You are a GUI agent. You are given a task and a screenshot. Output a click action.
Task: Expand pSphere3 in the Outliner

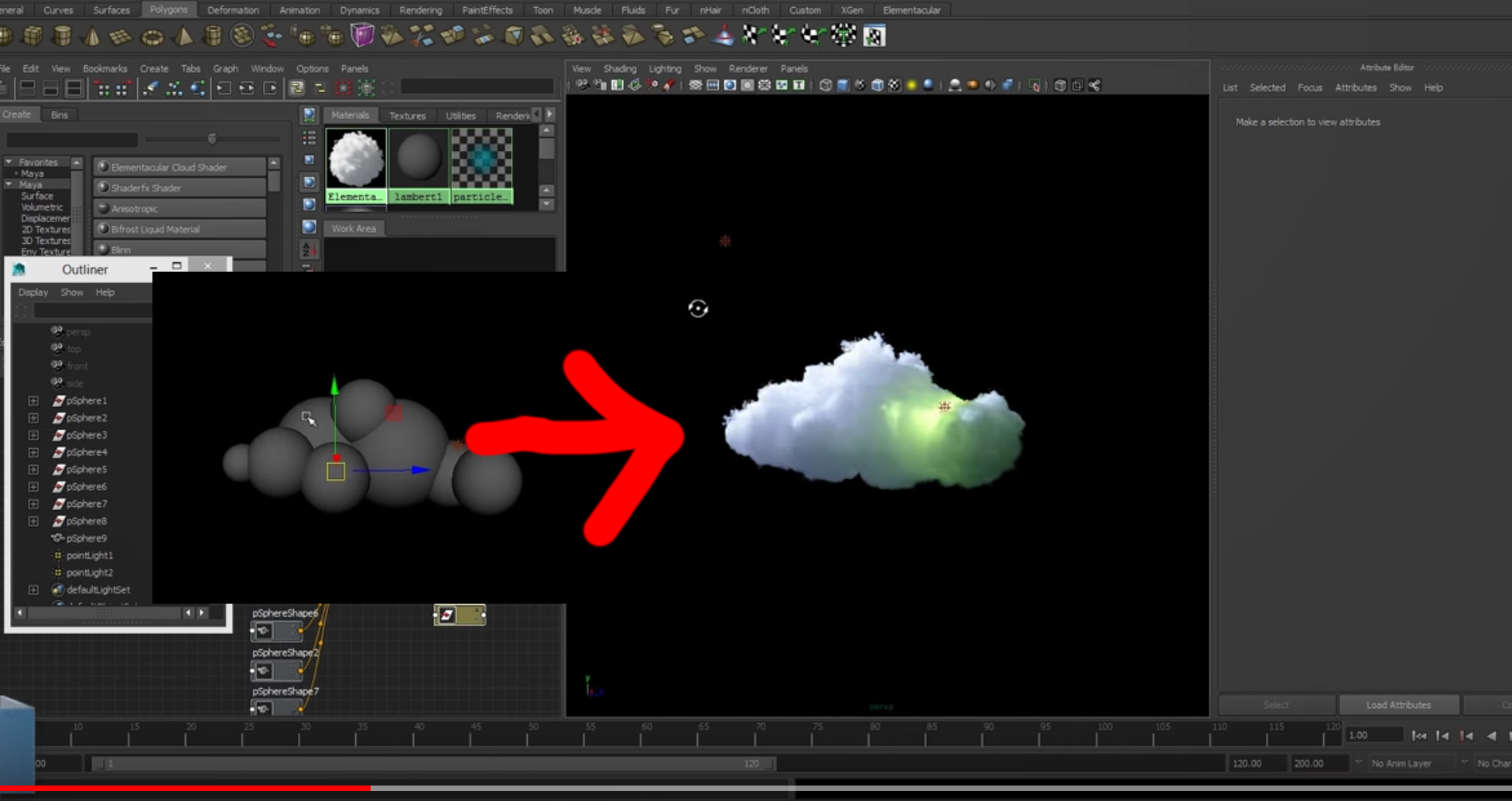click(x=33, y=435)
